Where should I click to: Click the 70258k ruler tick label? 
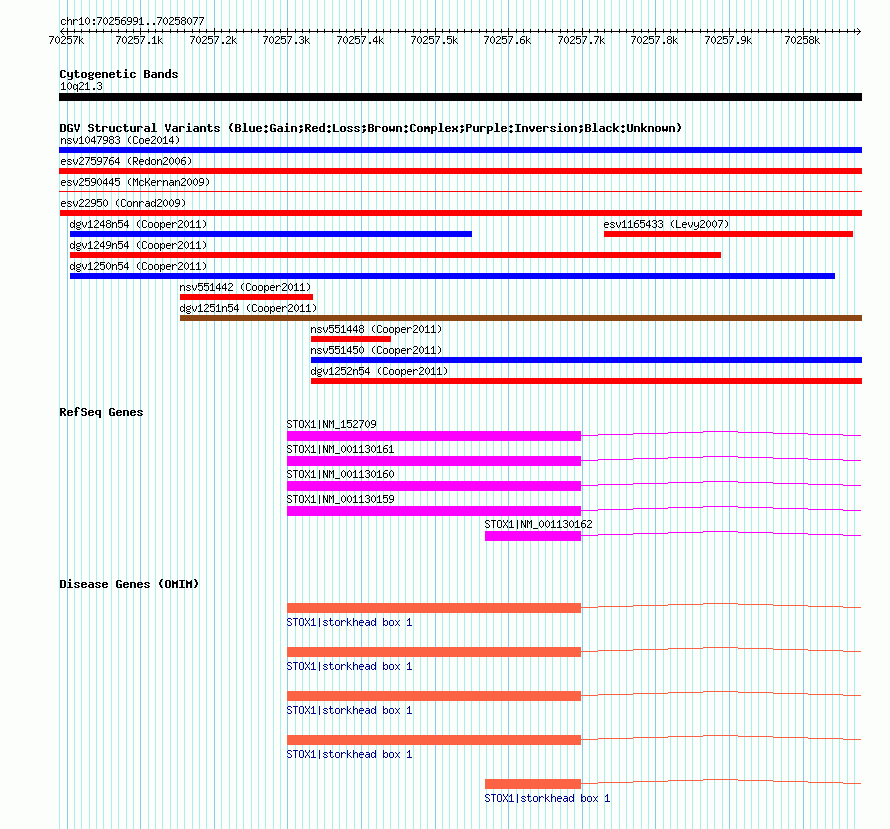tap(802, 40)
